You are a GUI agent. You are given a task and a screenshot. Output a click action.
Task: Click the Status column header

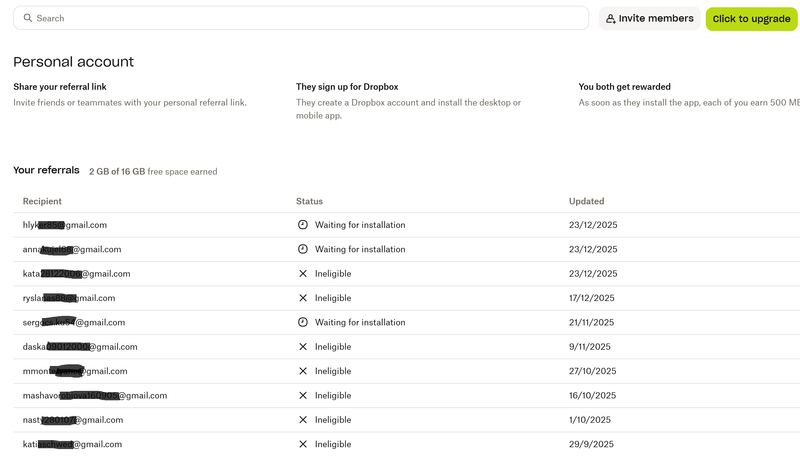coord(309,201)
